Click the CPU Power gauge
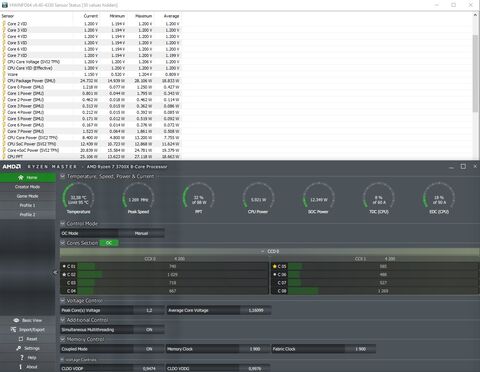Image resolution: width=480 pixels, height=372 pixels. coord(258,198)
